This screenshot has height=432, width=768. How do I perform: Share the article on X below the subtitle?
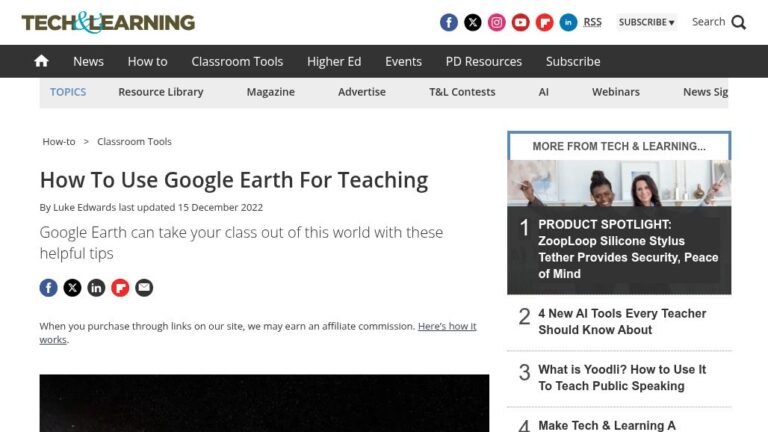coord(72,288)
